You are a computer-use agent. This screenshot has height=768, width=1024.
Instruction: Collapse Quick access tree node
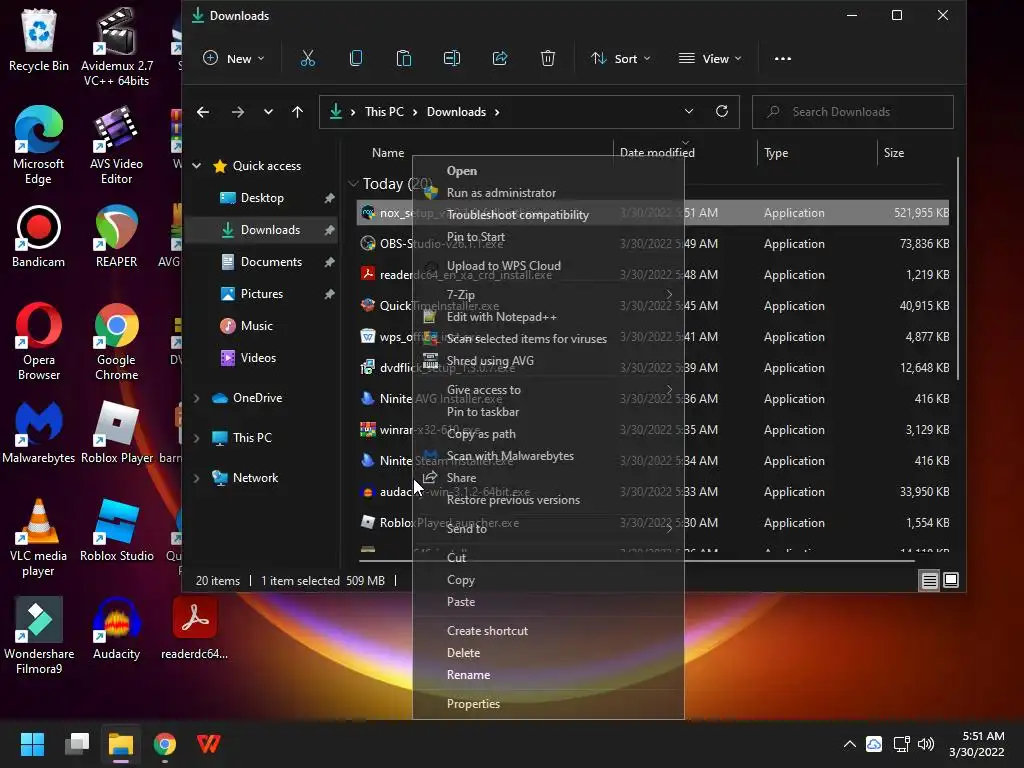[197, 166]
